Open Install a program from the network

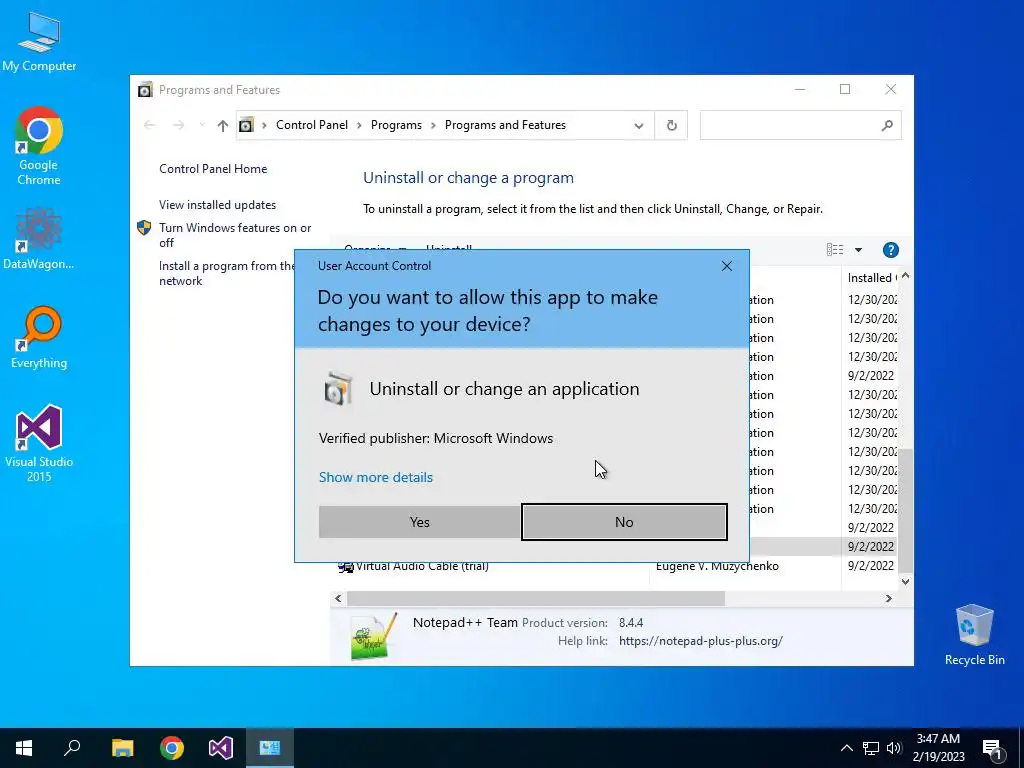point(226,273)
